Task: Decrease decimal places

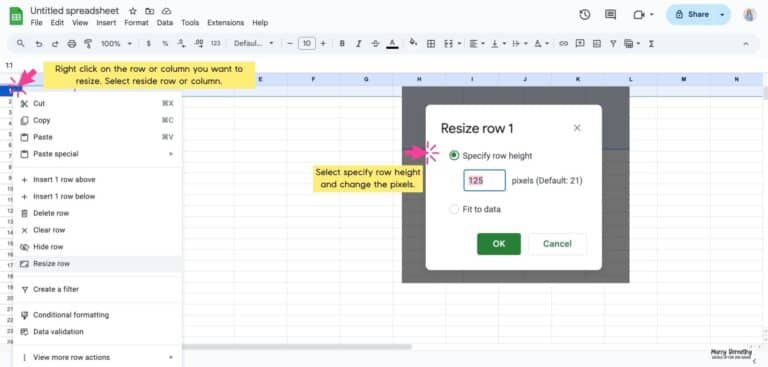Action: [182, 44]
